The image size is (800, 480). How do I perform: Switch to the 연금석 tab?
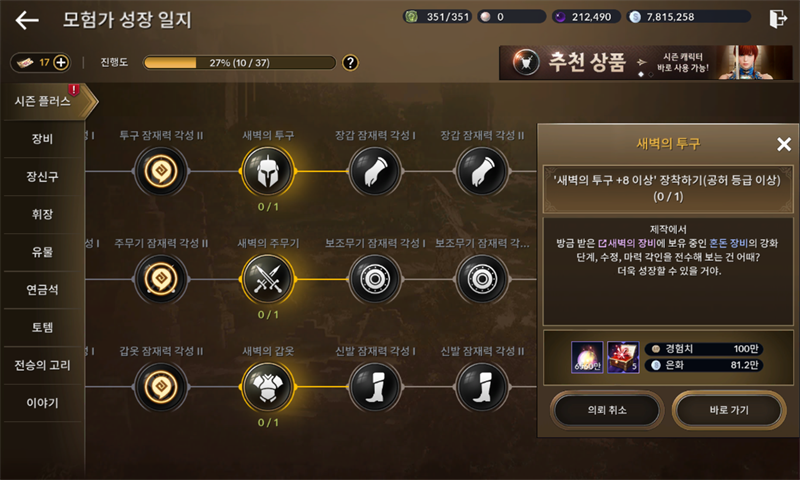pos(42,290)
